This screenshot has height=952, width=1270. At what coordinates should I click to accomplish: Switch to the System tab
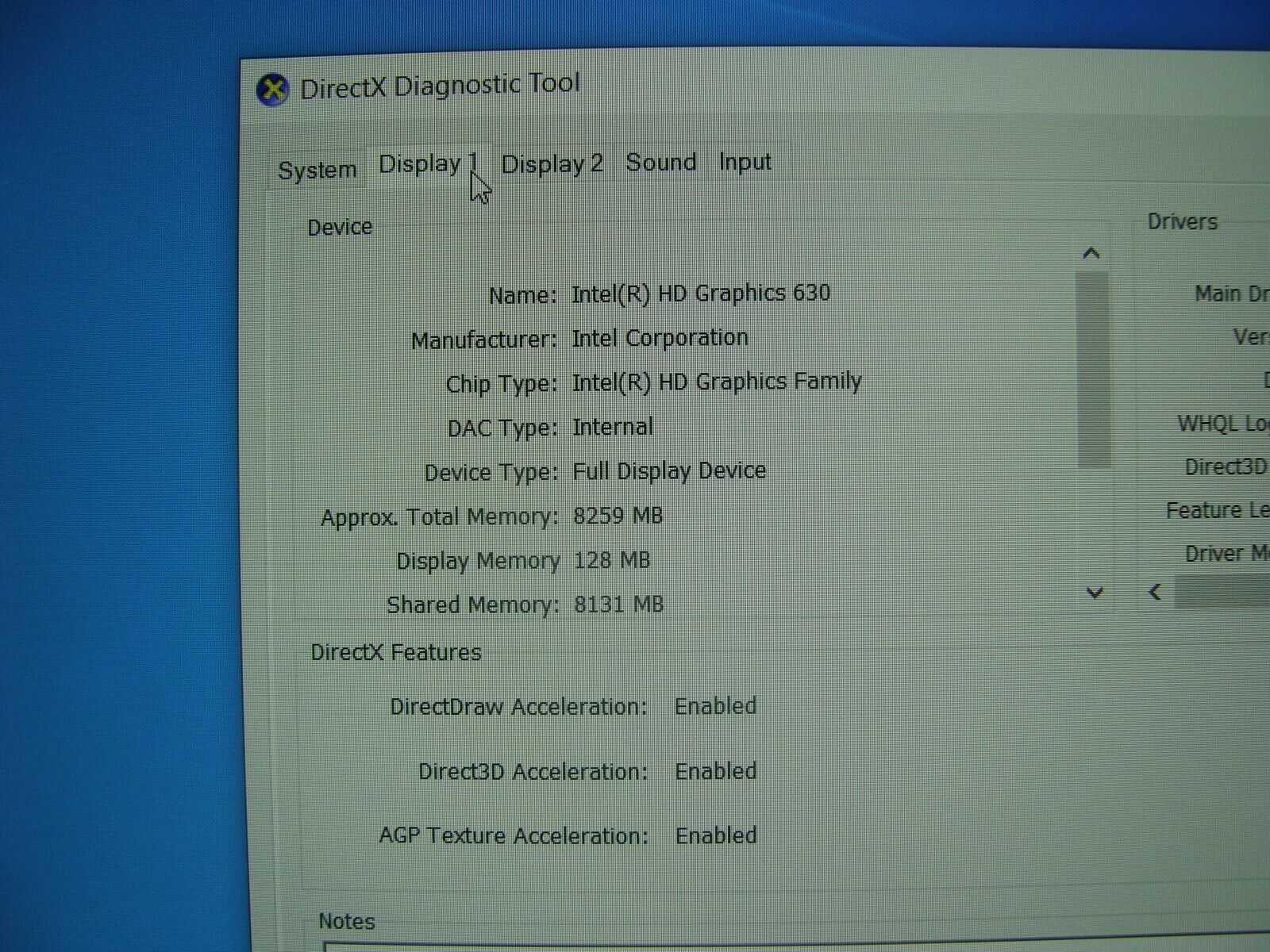pyautogui.click(x=317, y=170)
